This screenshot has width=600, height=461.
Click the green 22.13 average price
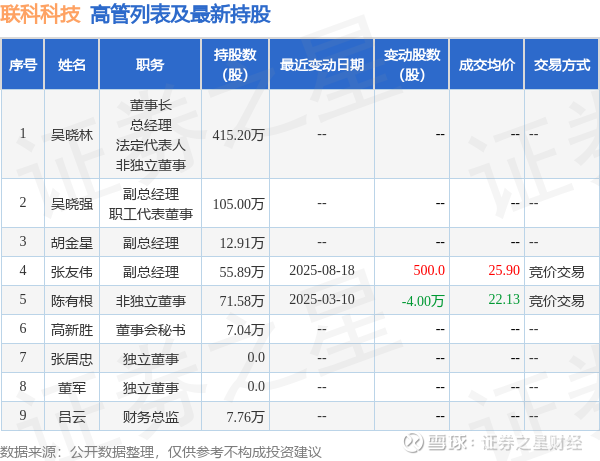coord(504,299)
